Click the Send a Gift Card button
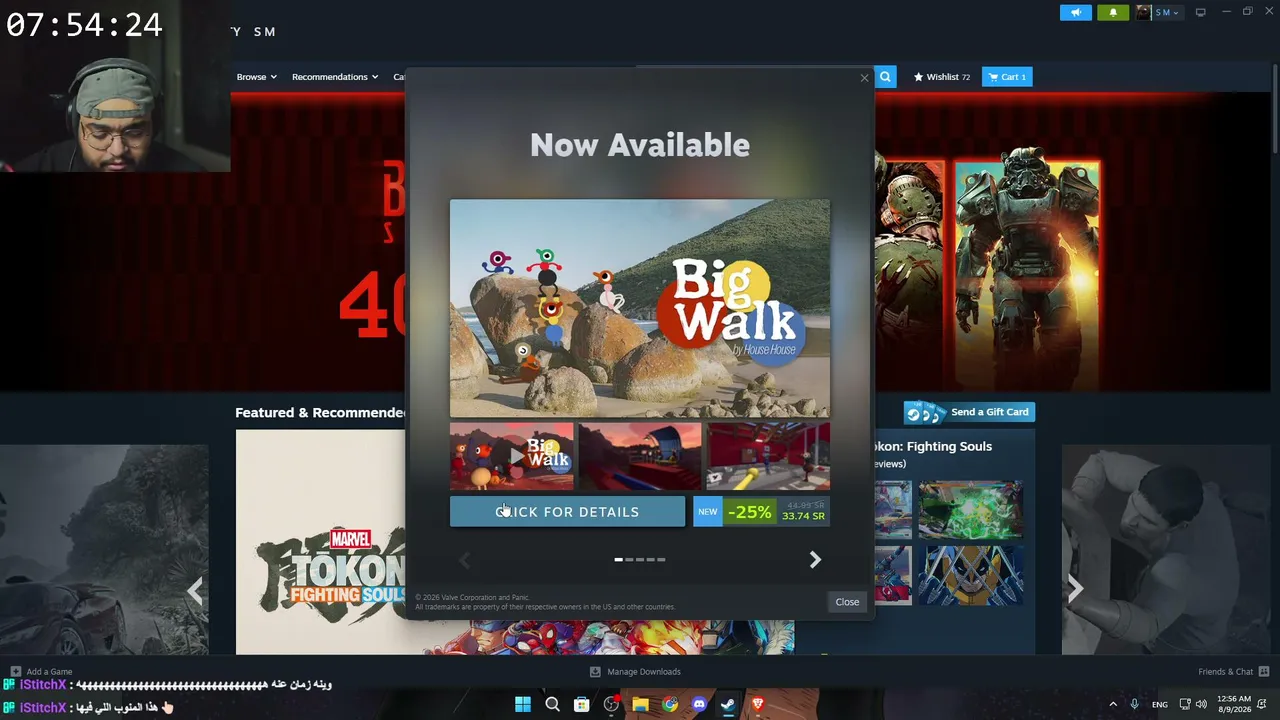Screen dimensions: 1280x720 (969, 412)
